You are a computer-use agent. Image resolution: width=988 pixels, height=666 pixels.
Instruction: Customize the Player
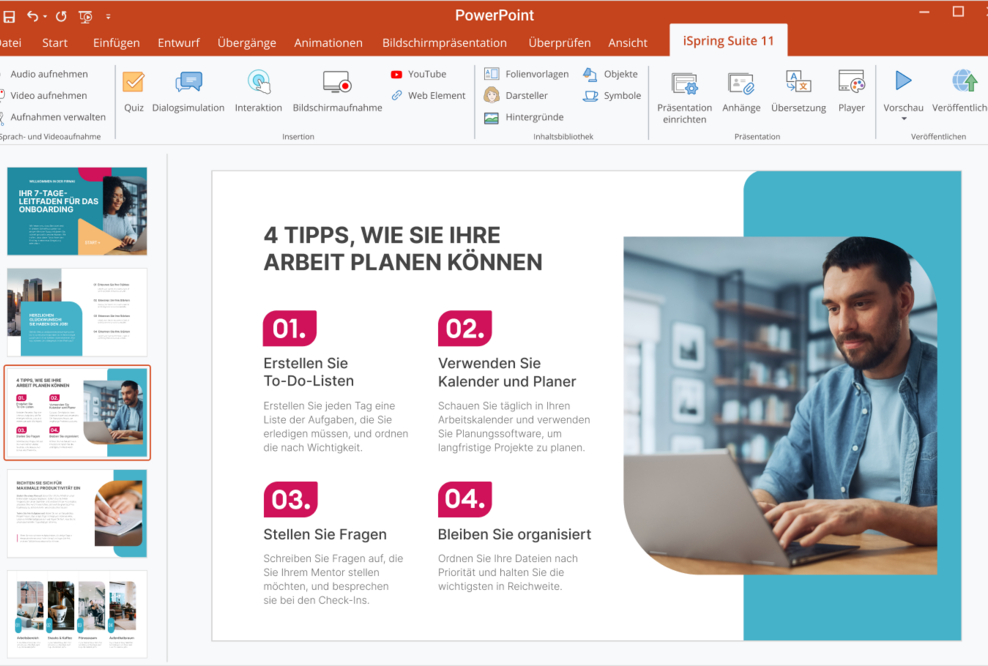pyautogui.click(x=851, y=89)
